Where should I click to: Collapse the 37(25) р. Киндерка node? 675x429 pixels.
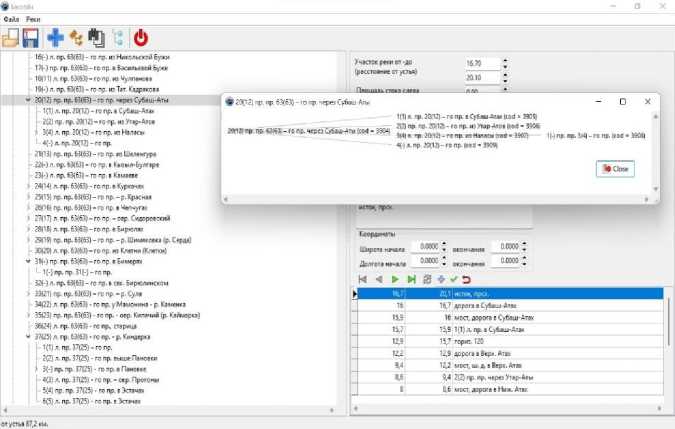pyautogui.click(x=28, y=336)
